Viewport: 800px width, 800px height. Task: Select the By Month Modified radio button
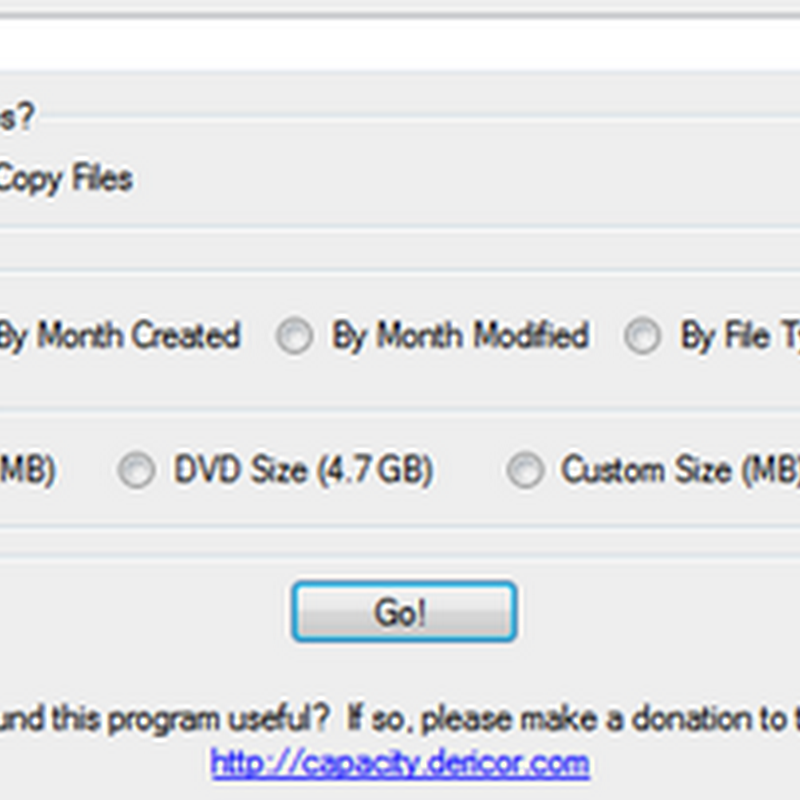[294, 337]
